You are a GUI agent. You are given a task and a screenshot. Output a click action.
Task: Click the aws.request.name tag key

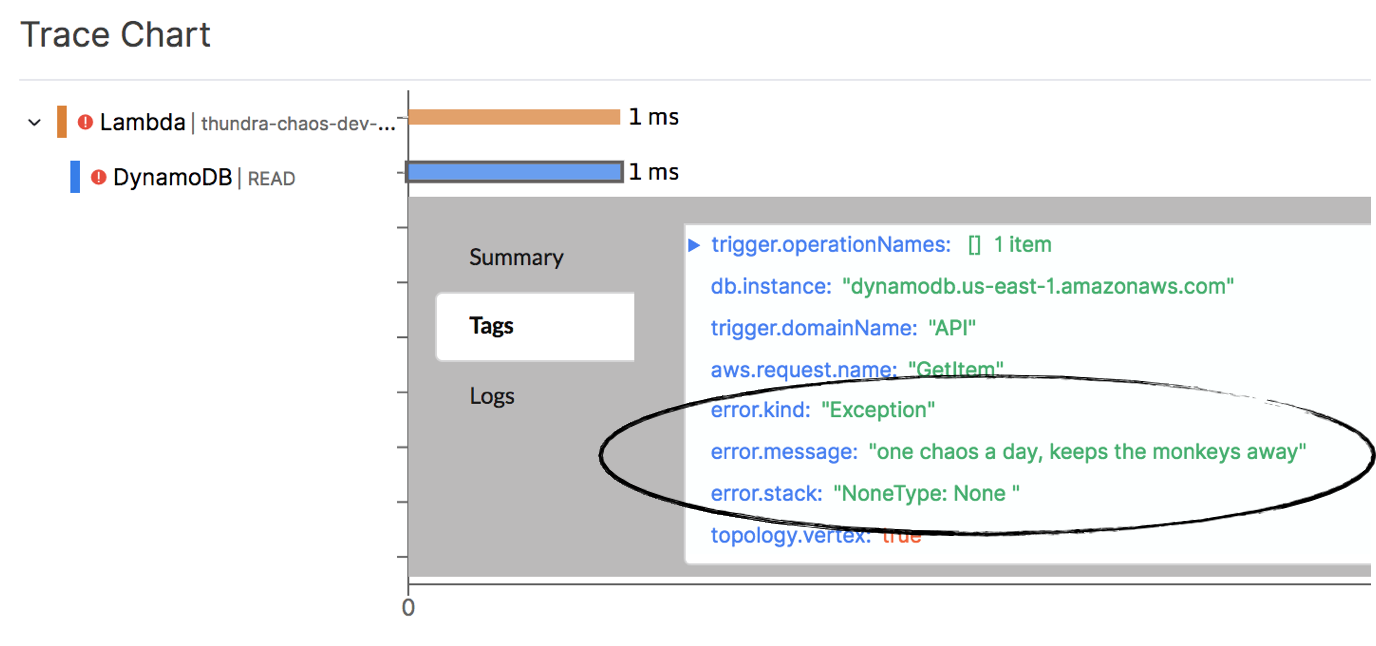point(803,370)
